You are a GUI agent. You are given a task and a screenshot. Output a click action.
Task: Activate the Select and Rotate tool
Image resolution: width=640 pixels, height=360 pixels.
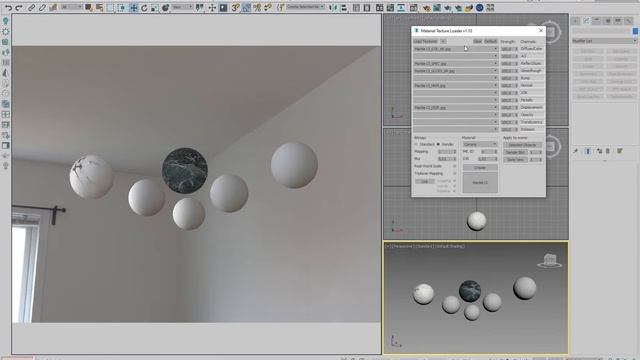[x=144, y=7]
